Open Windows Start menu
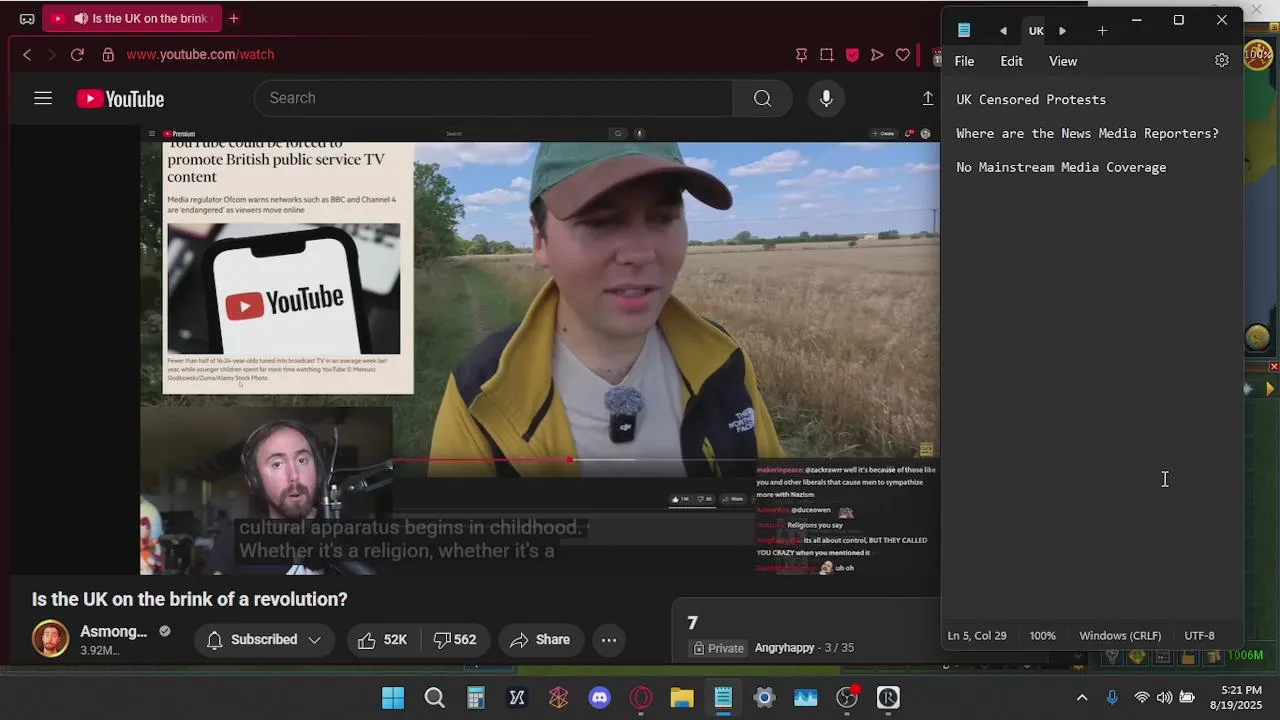 point(393,698)
